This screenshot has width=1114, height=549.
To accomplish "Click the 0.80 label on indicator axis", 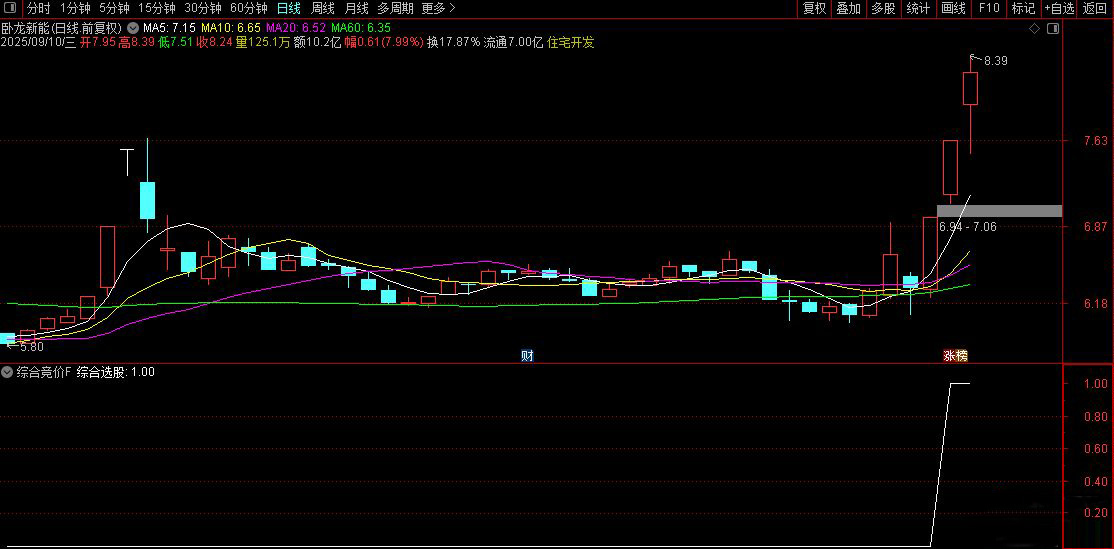I will point(1097,416).
